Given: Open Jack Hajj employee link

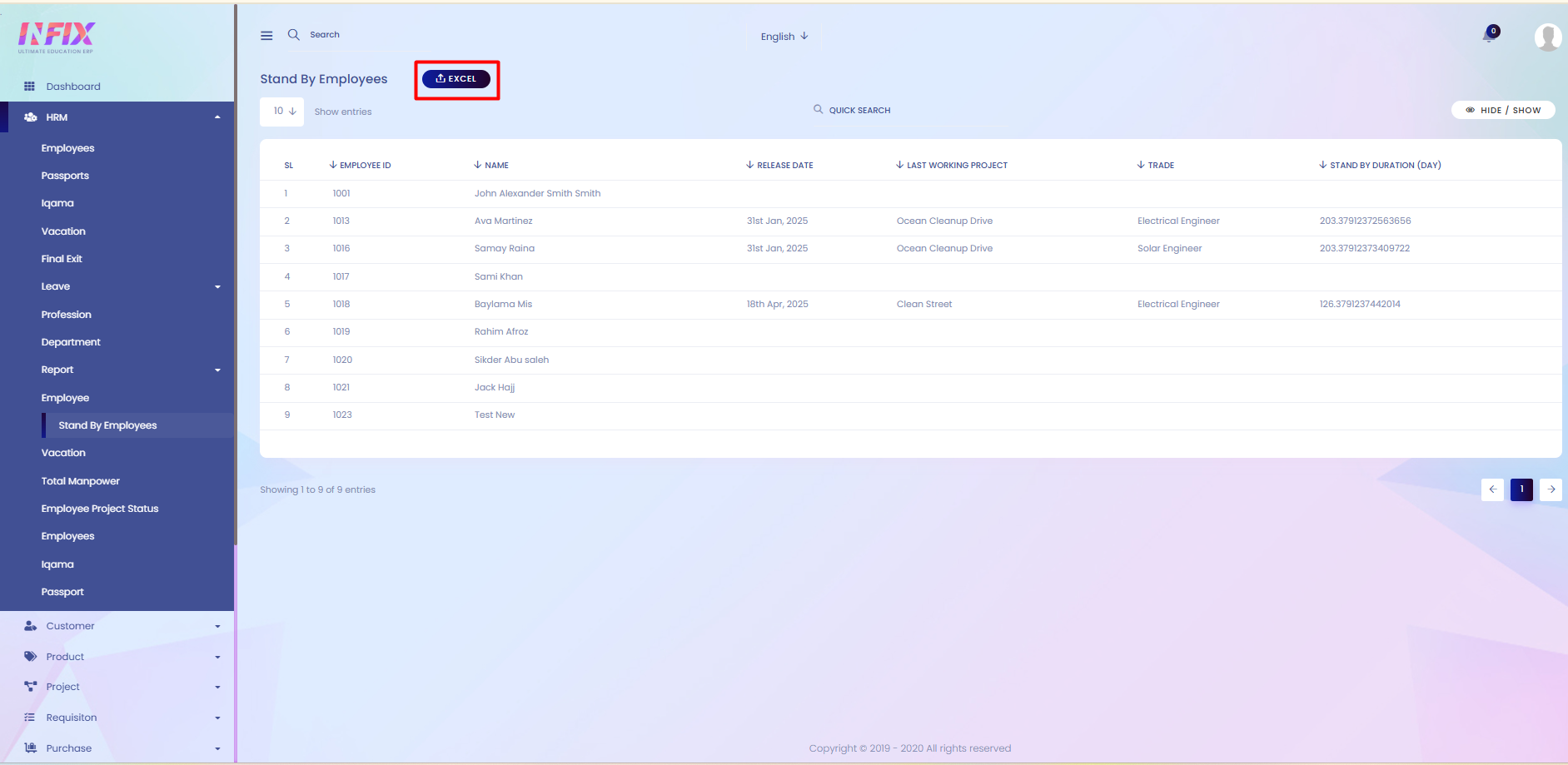Looking at the screenshot, I should [495, 387].
